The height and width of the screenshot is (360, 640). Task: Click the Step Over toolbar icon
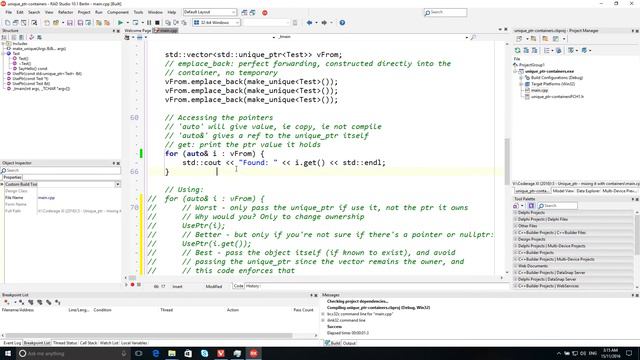(x=176, y=23)
